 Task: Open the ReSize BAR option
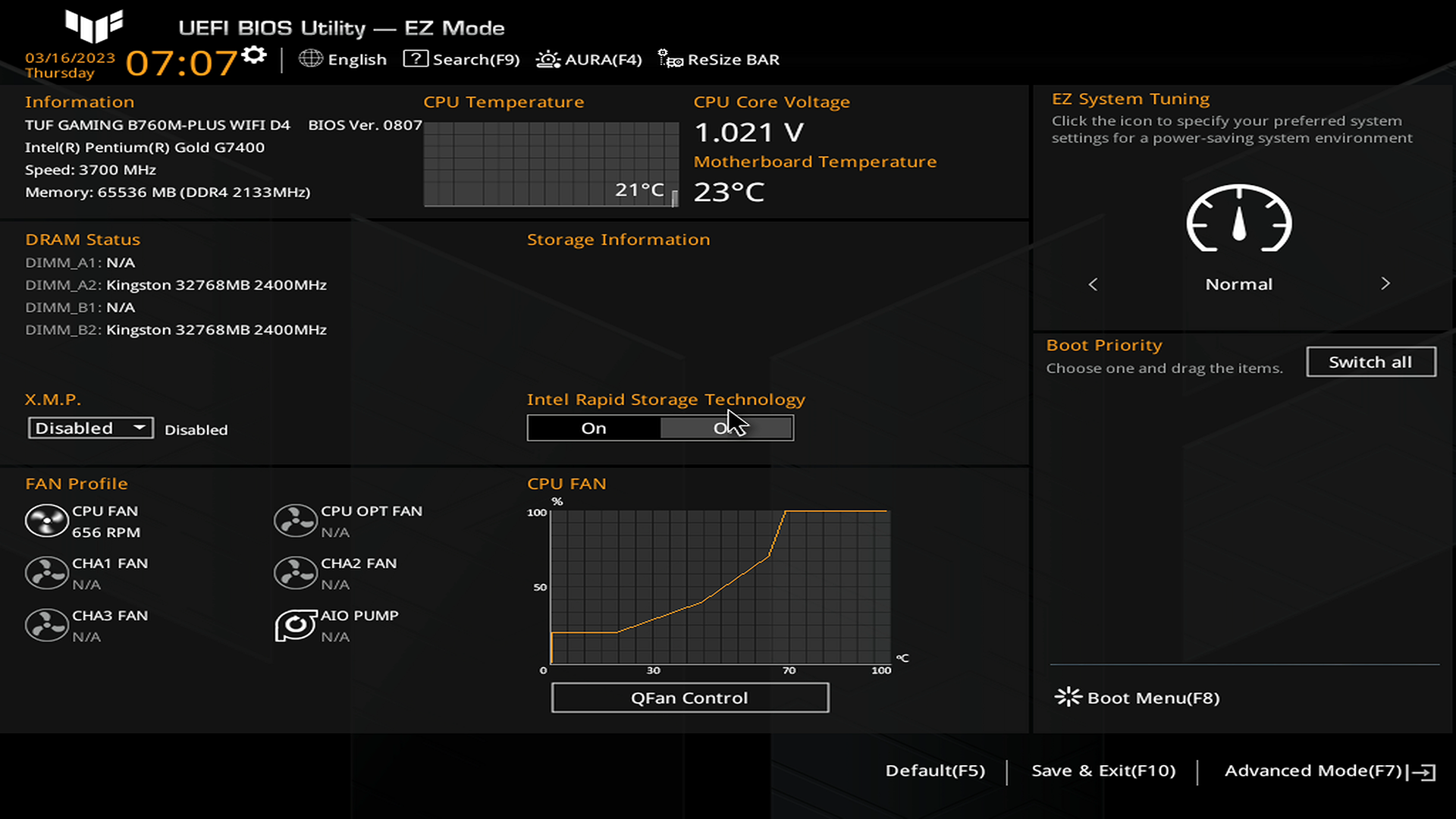[x=718, y=59]
